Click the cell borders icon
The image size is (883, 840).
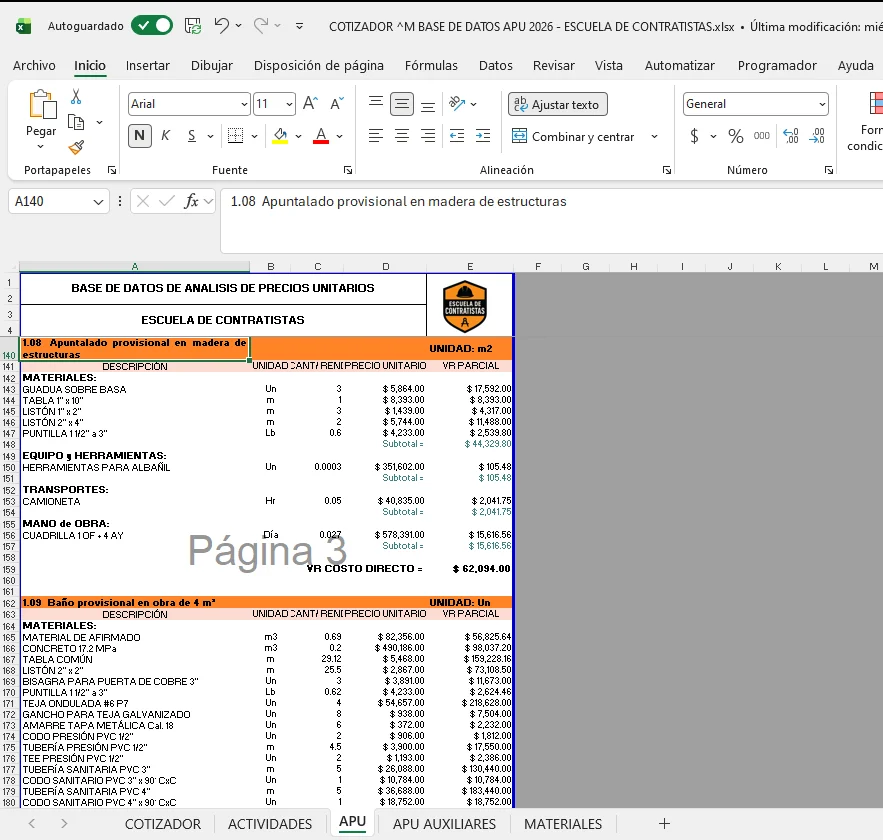tap(235, 136)
